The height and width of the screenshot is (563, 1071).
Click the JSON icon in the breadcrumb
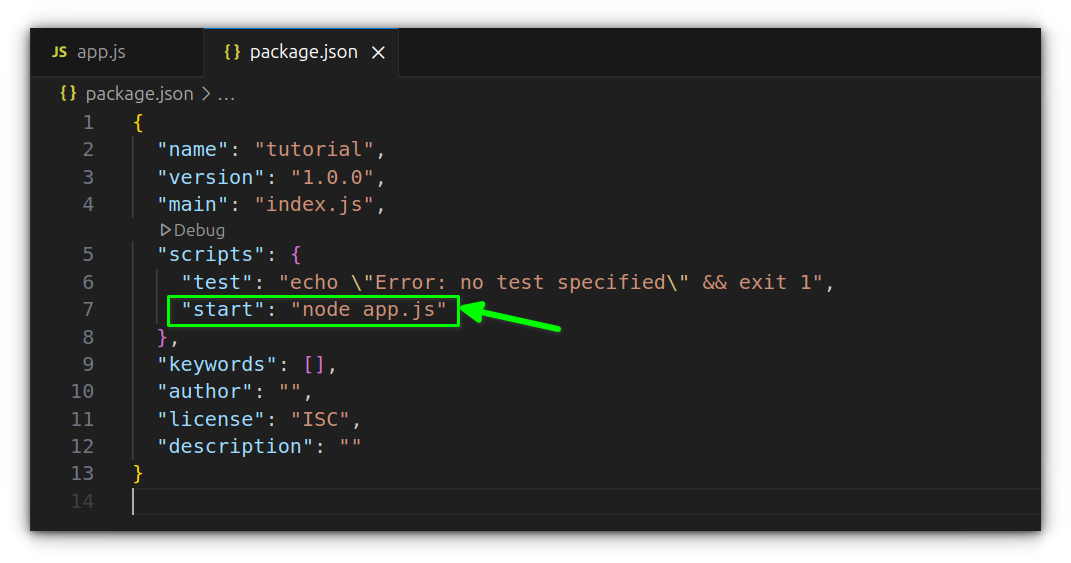pyautogui.click(x=68, y=94)
